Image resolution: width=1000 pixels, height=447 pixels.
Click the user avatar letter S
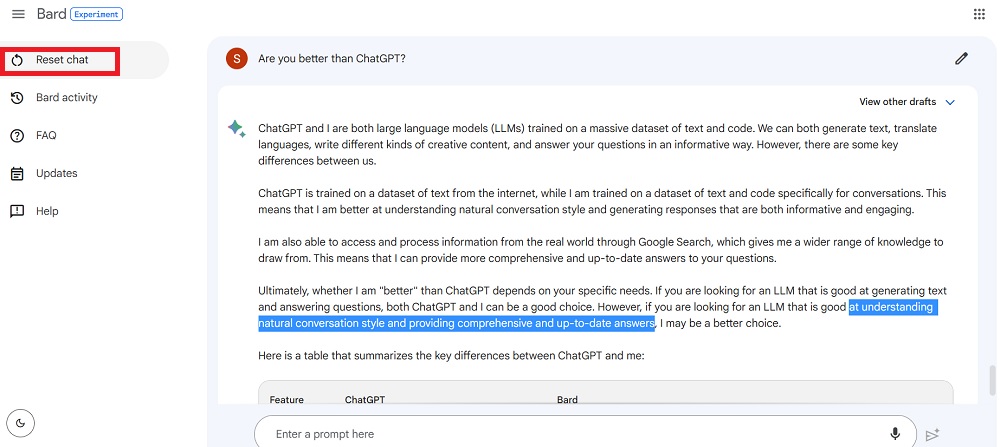pos(237,59)
